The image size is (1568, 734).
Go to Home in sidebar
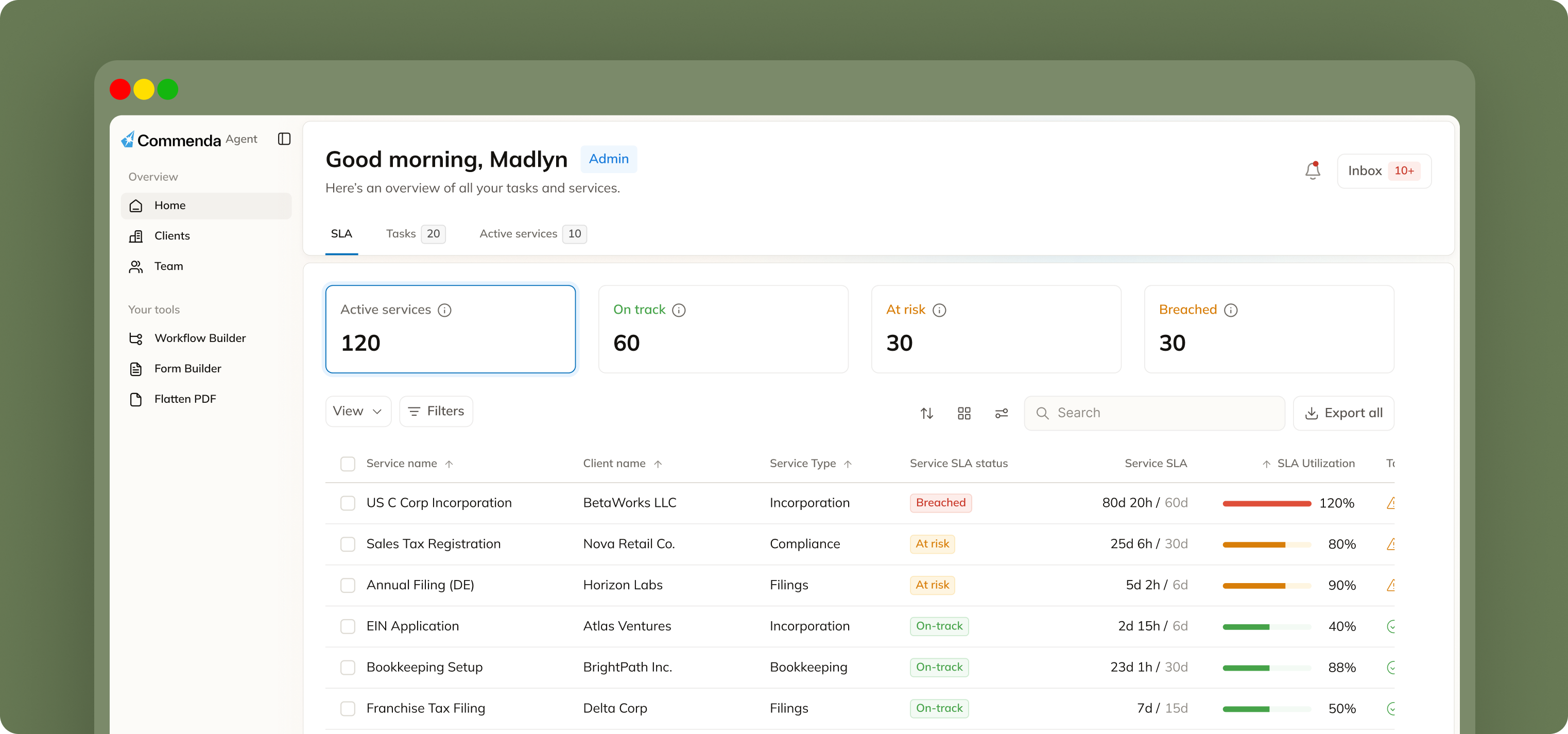click(x=206, y=206)
